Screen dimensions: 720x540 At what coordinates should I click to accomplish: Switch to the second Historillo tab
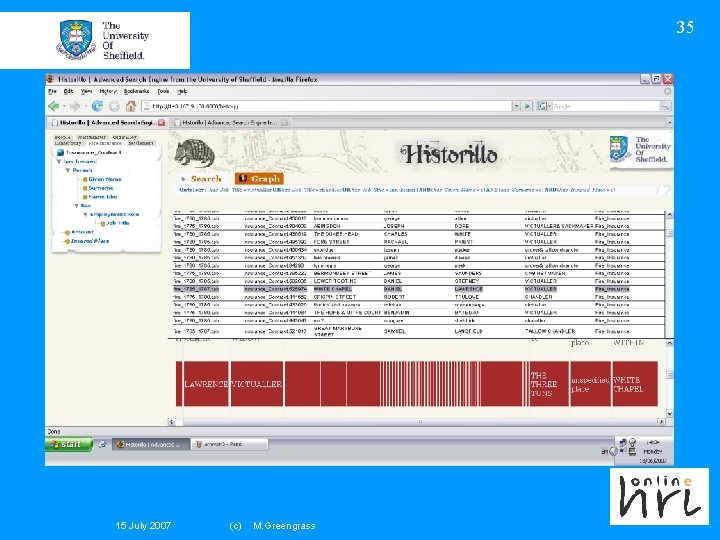coord(230,123)
